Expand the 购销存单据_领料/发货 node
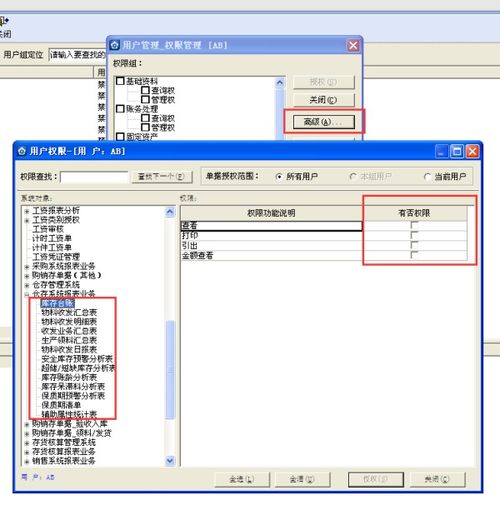Image resolution: width=500 pixels, height=510 pixels. (27, 434)
